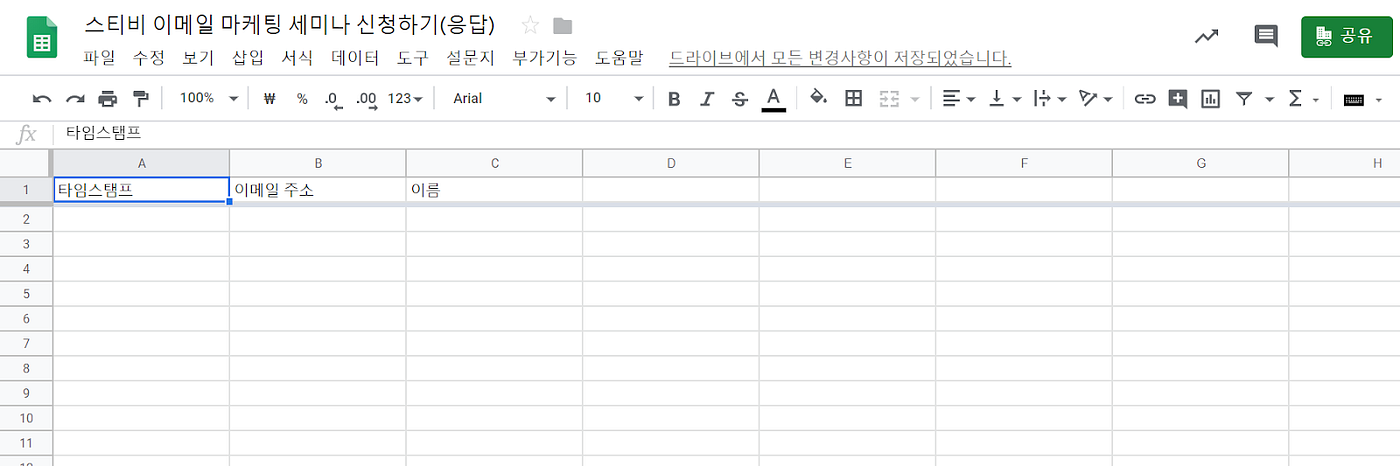Open the 100% zoom dropdown
The image size is (1400, 466).
click(208, 98)
